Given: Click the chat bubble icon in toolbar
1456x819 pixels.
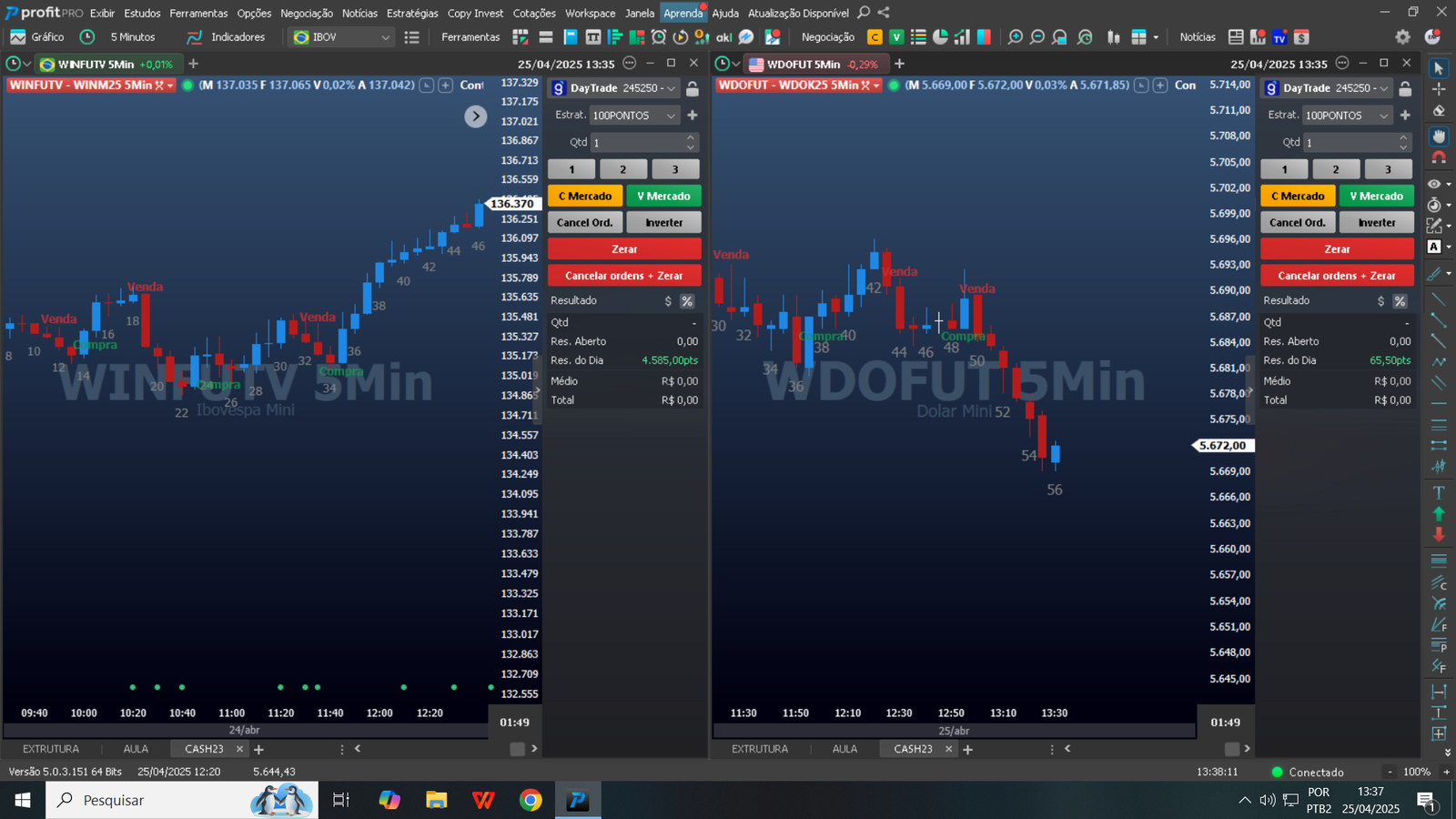Looking at the screenshot, I should 746,37.
